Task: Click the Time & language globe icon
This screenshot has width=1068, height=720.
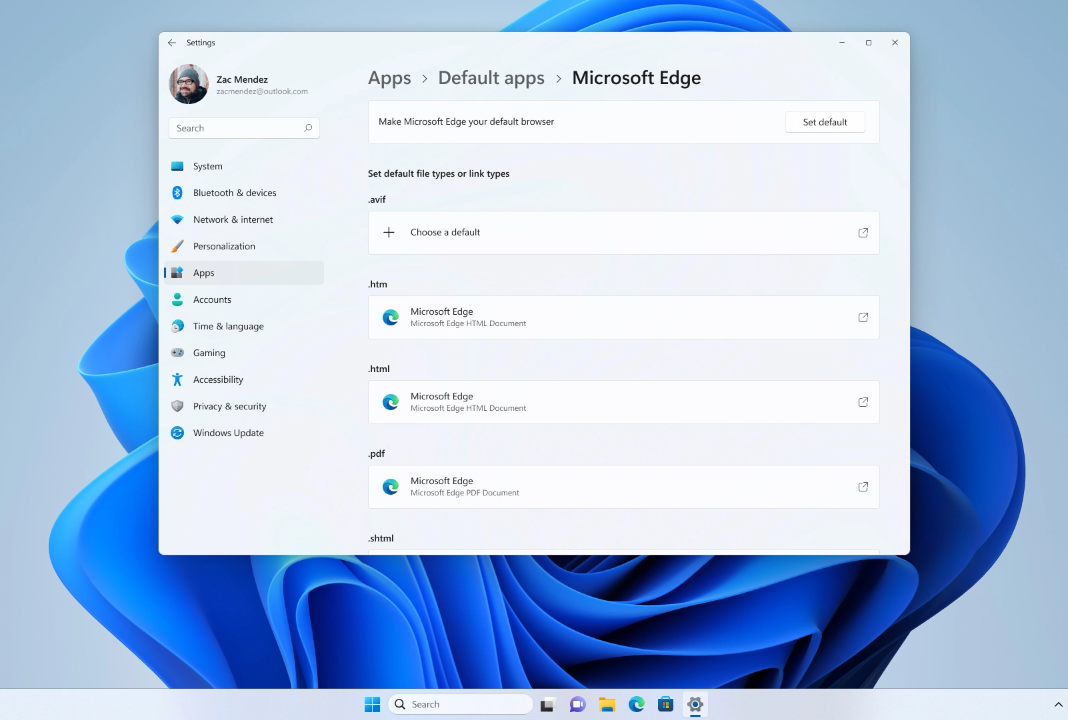Action: (177, 326)
